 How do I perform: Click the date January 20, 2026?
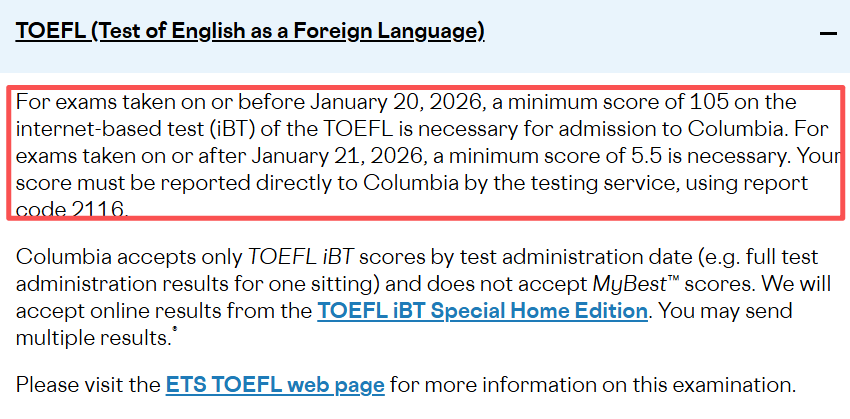tap(395, 103)
